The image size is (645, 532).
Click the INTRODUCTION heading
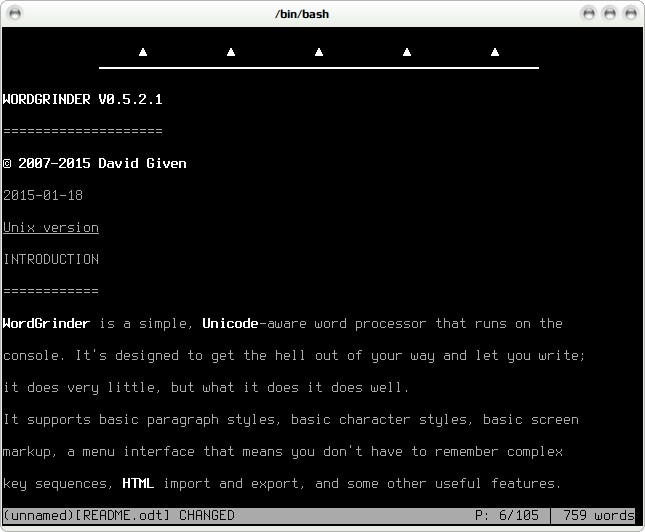point(51,260)
